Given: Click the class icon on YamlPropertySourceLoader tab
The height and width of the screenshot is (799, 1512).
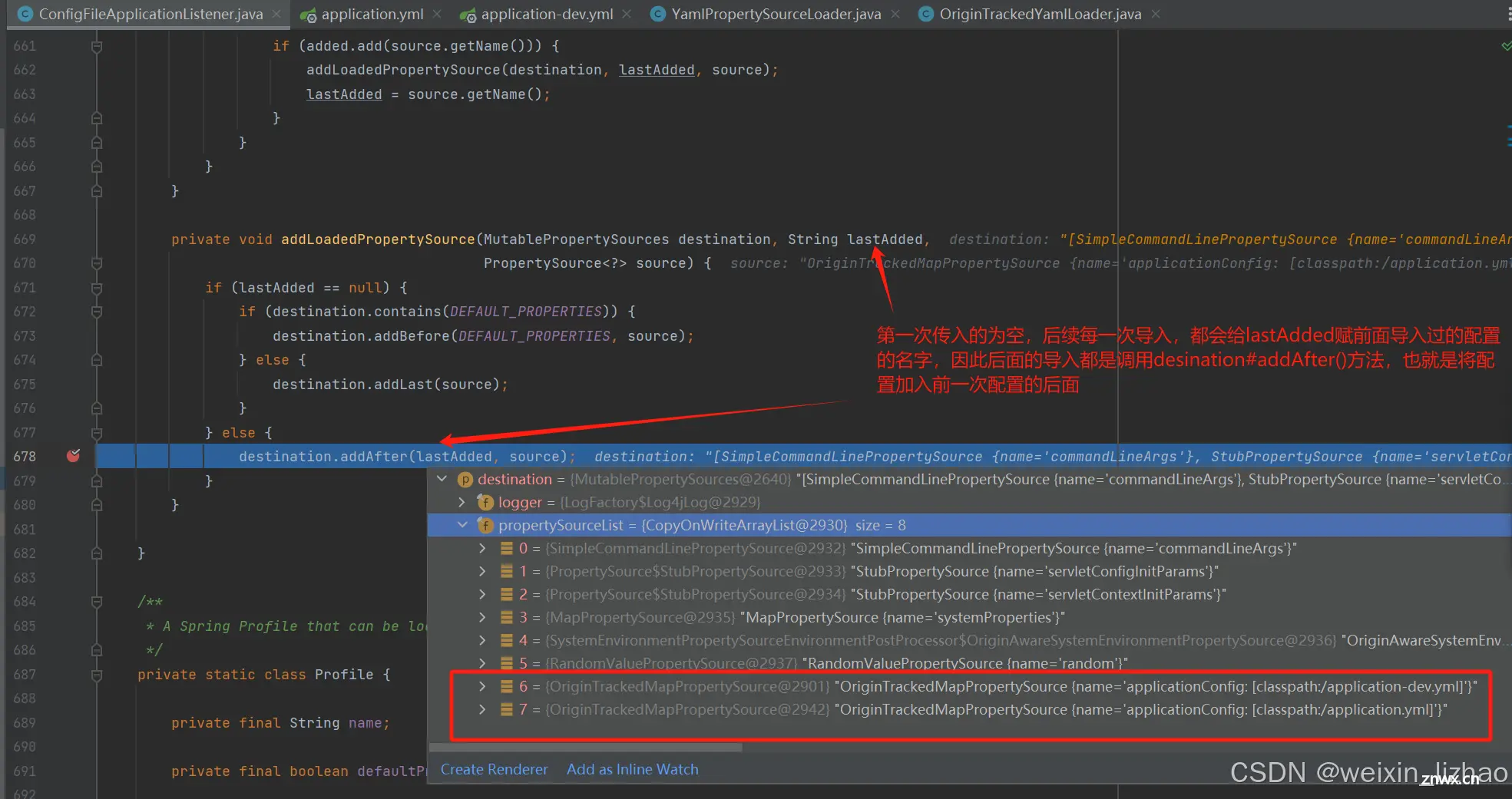Looking at the screenshot, I should point(658,14).
